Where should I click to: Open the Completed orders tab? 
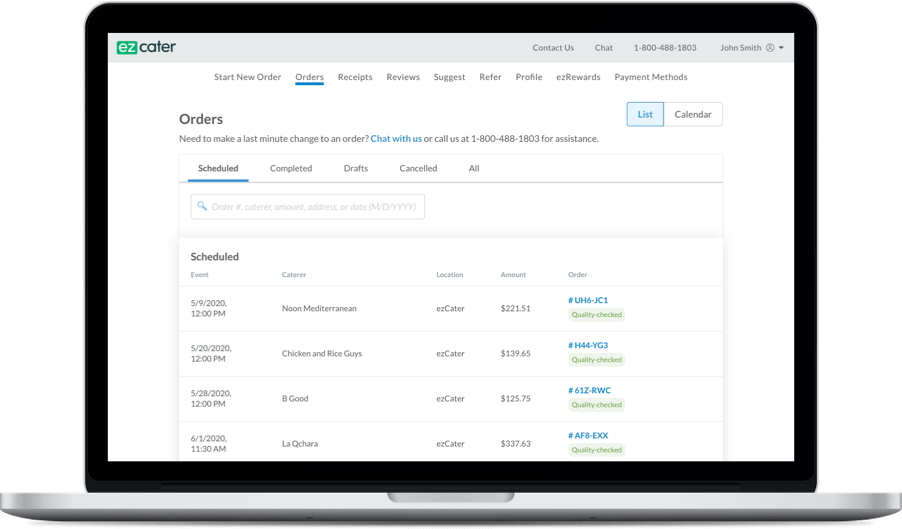click(x=291, y=168)
